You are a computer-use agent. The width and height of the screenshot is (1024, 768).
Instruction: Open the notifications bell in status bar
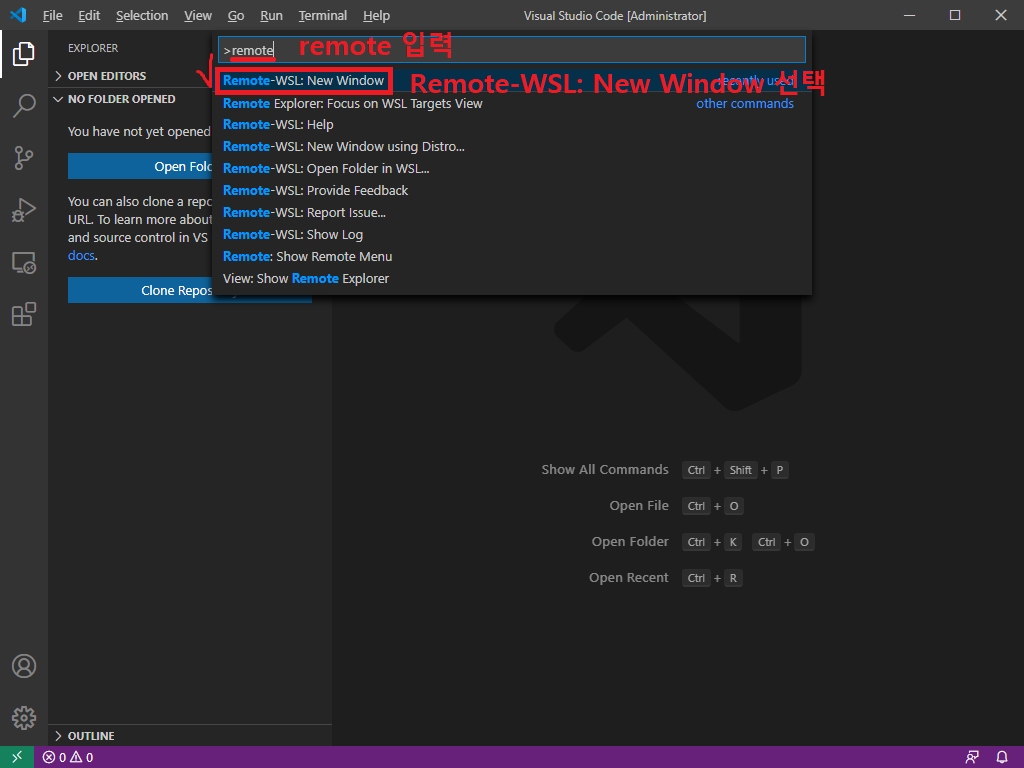[x=1002, y=757]
